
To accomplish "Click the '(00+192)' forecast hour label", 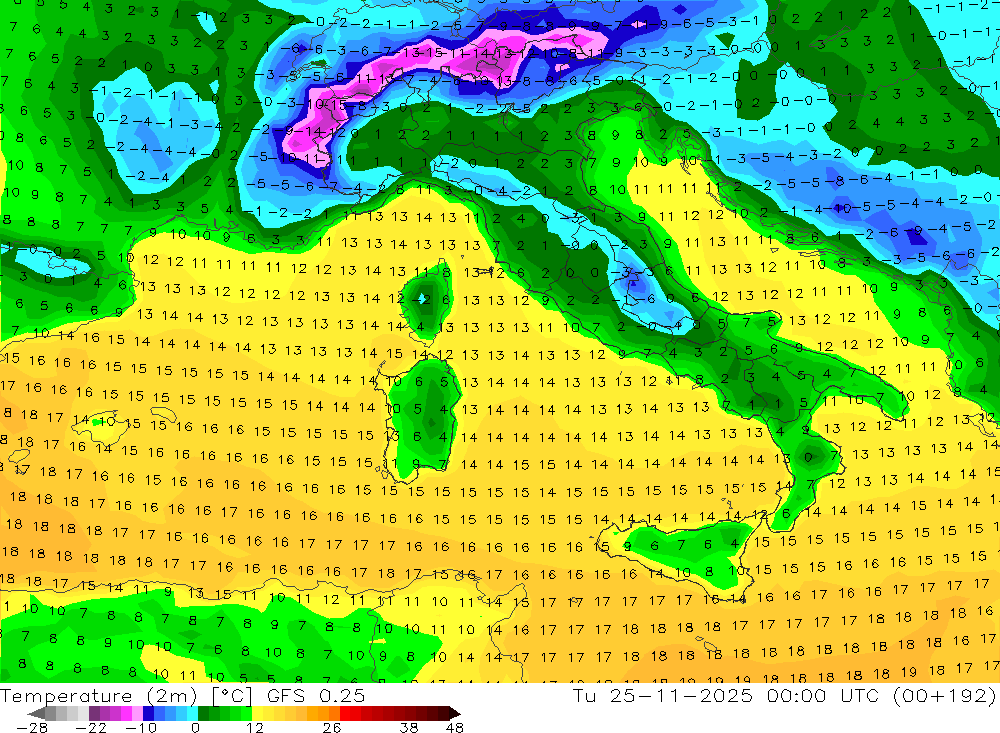I will [x=945, y=696].
